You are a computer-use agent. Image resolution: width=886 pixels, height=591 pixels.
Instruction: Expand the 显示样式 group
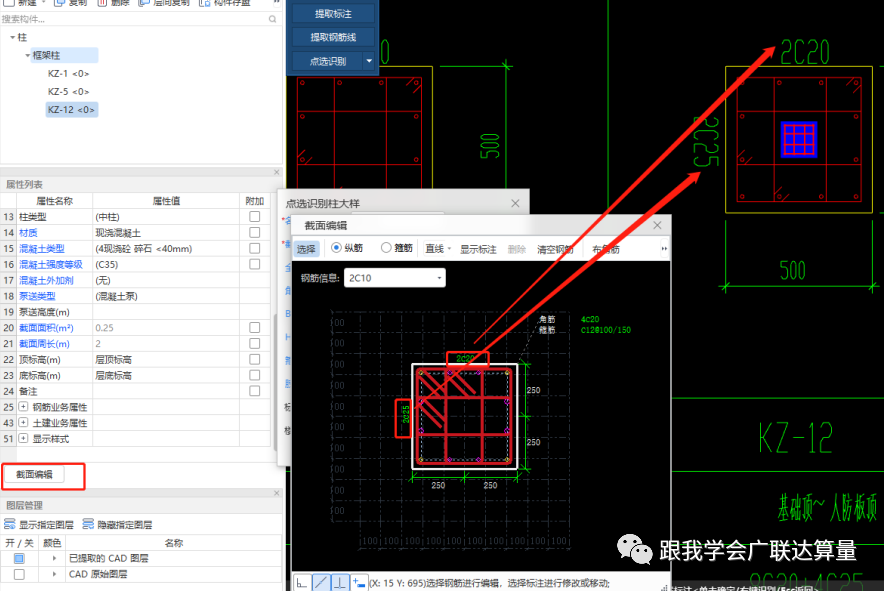tap(23, 438)
